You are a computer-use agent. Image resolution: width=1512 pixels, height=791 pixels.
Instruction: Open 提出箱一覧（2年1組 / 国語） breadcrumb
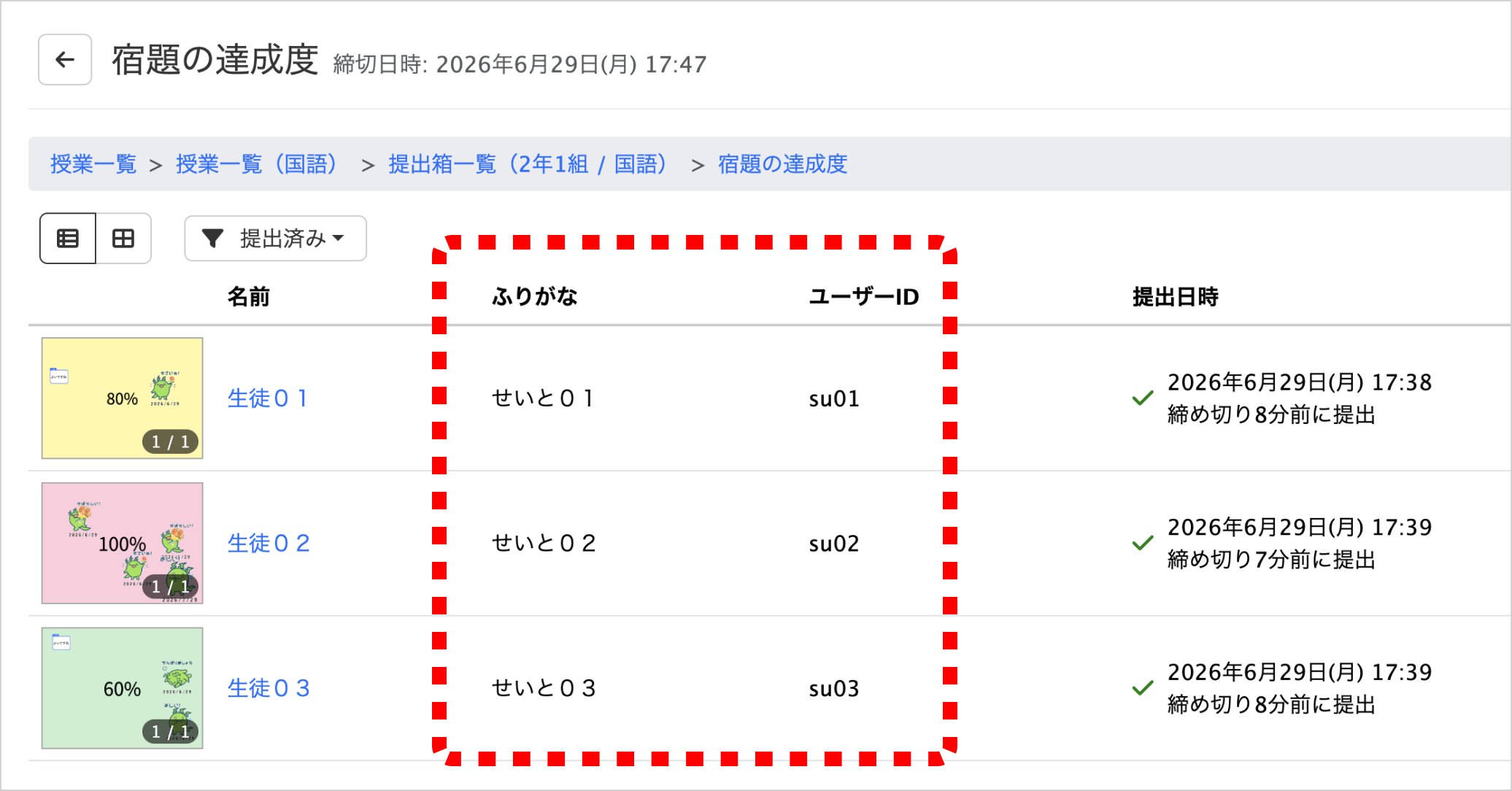tap(528, 164)
